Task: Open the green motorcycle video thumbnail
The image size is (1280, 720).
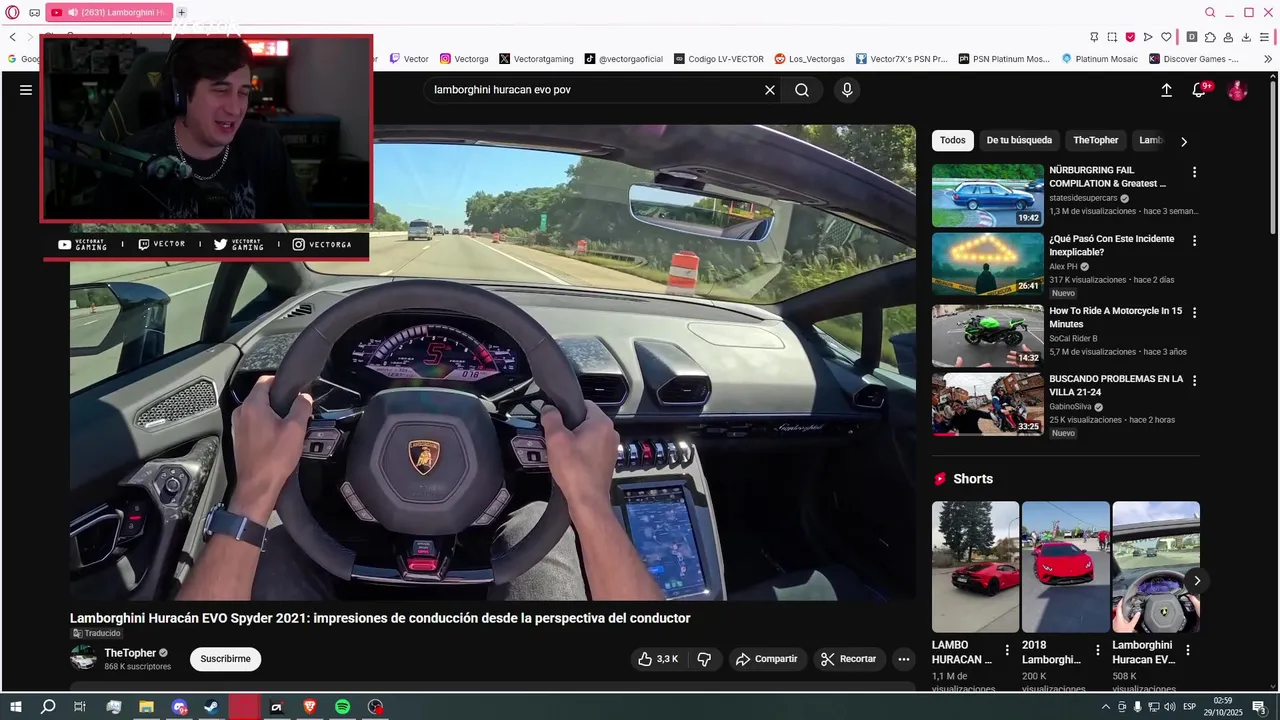Action: coord(988,336)
